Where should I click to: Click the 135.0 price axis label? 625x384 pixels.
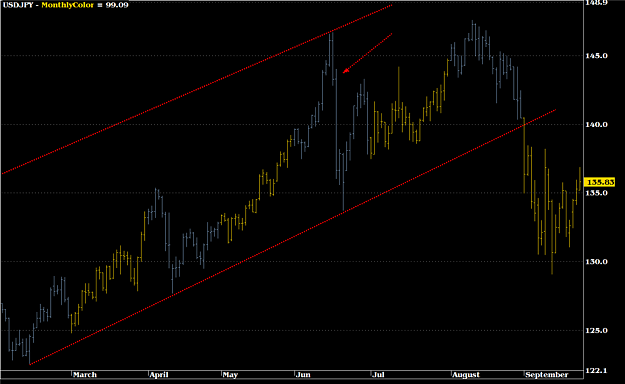[596, 193]
